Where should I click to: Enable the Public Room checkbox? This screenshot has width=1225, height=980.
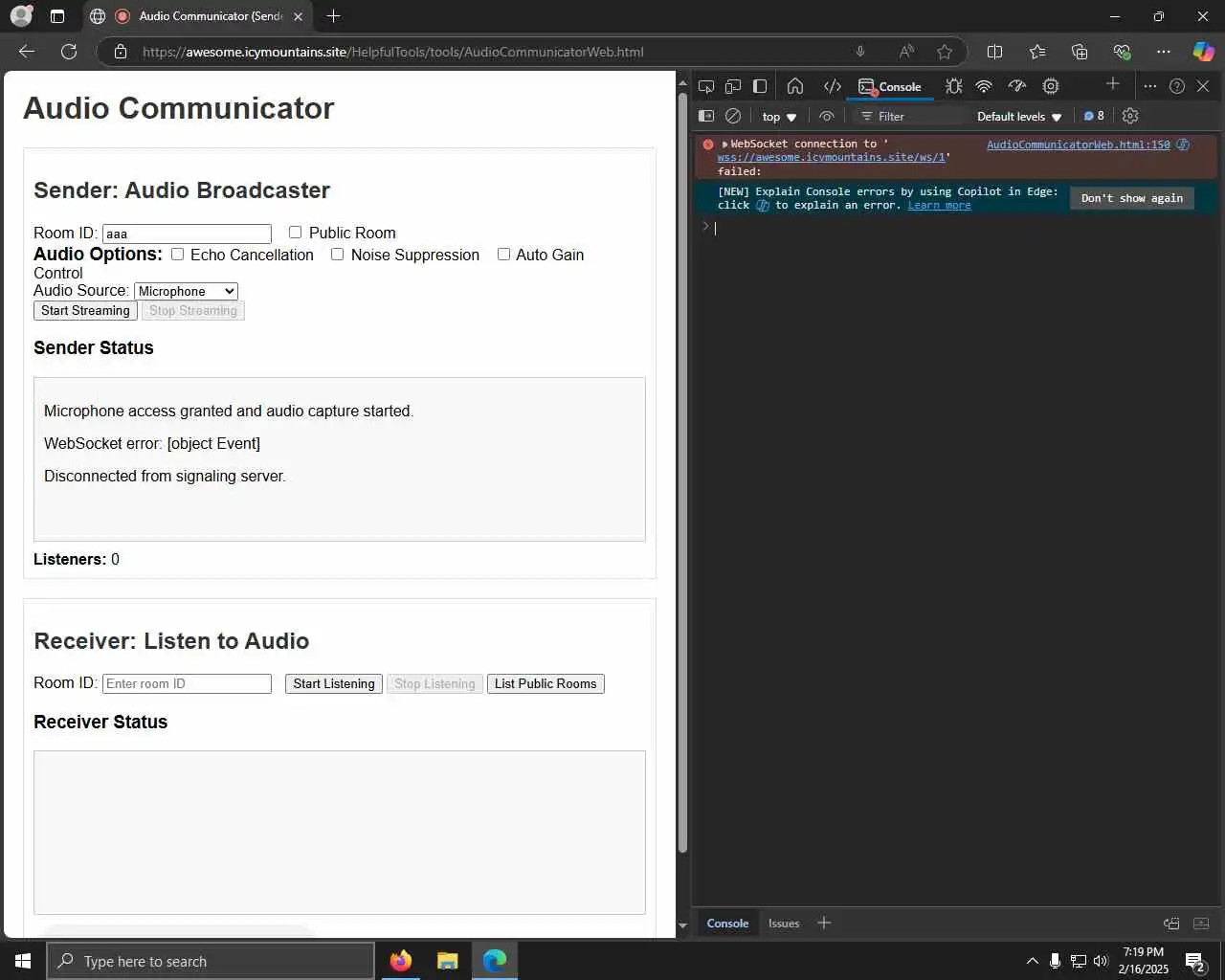click(x=295, y=233)
